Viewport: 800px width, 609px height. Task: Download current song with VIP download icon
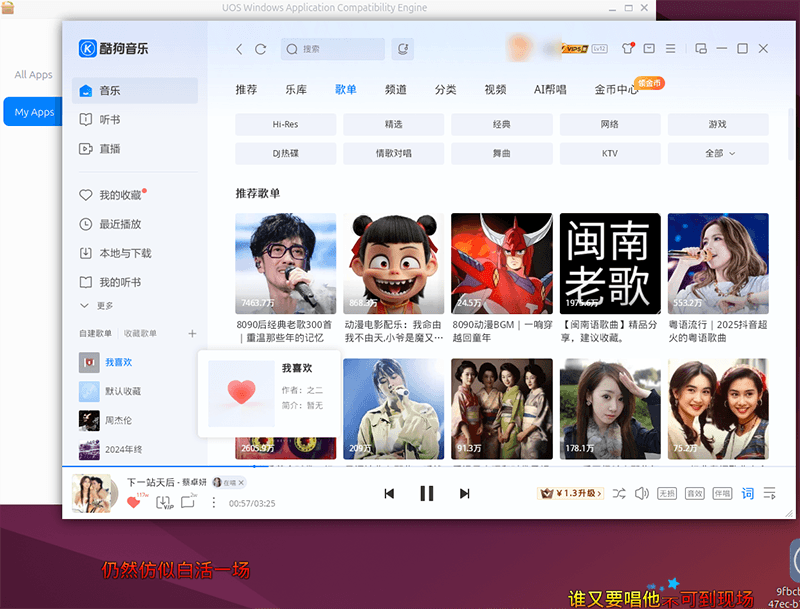point(164,502)
